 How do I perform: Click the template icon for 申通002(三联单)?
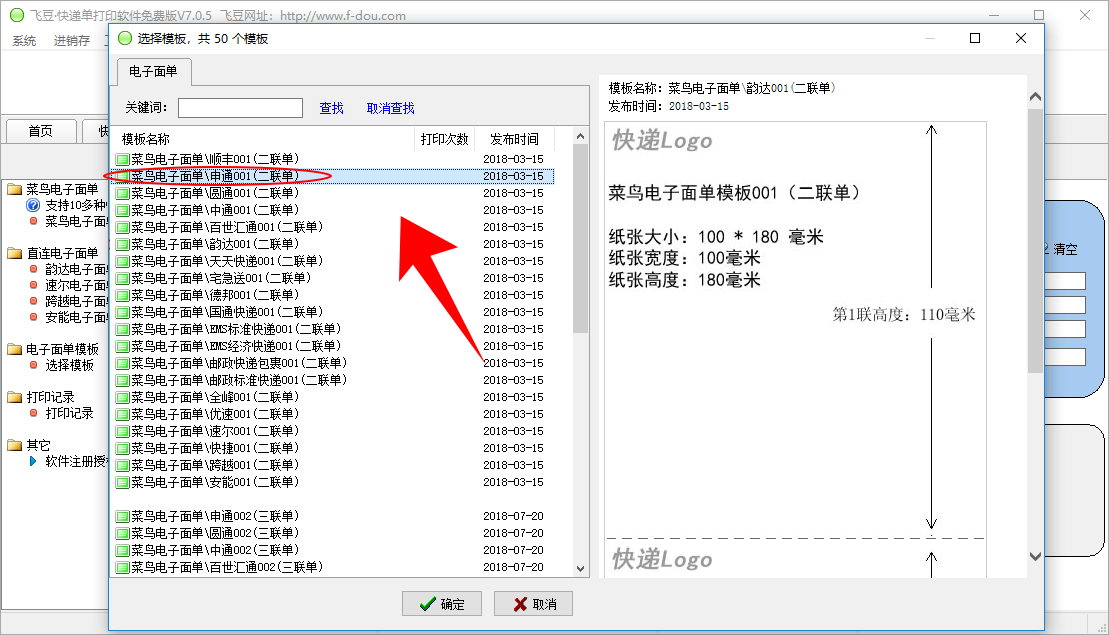pyautogui.click(x=122, y=516)
